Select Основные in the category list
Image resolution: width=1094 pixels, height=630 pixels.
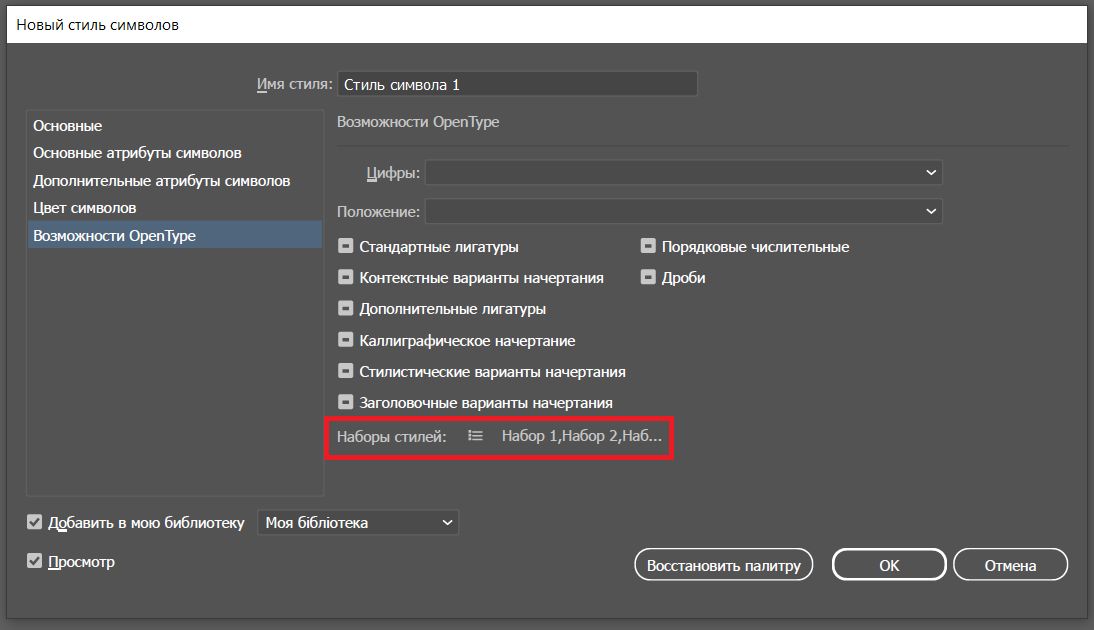(68, 126)
